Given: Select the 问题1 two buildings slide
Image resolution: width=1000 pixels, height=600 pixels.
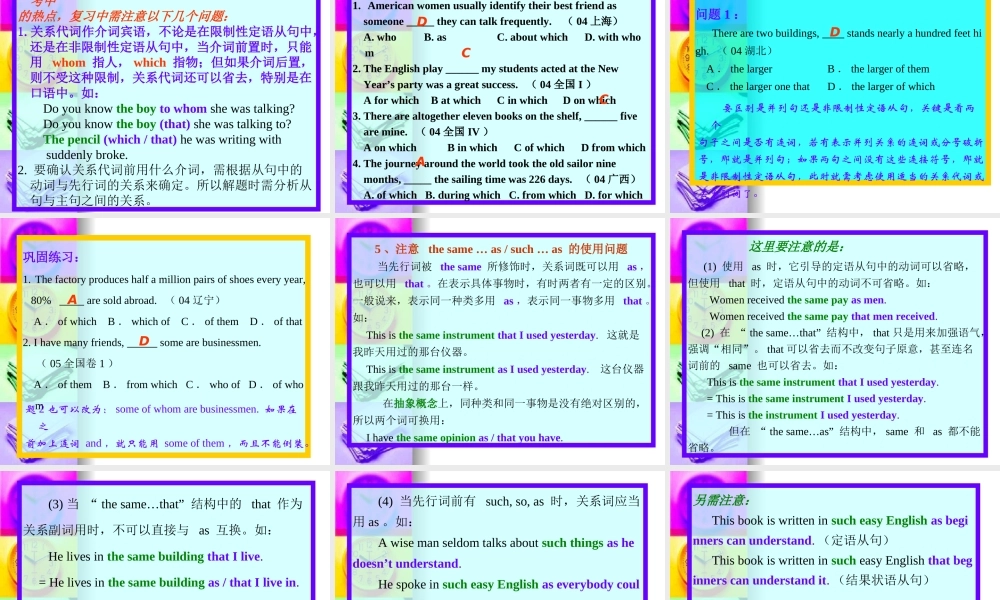Looking at the screenshot, I should pyautogui.click(x=835, y=105).
